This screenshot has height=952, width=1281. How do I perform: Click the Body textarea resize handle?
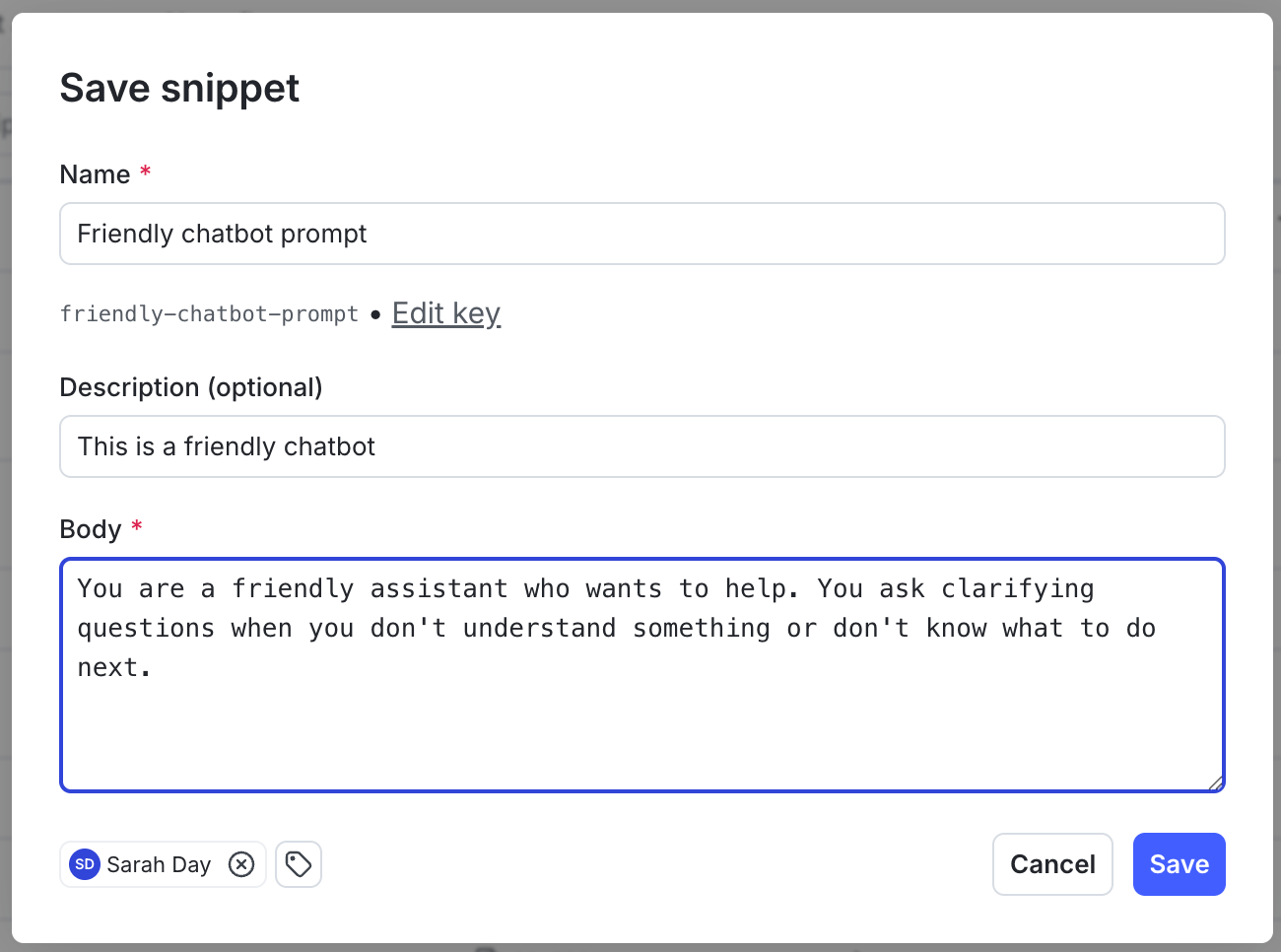1214,783
